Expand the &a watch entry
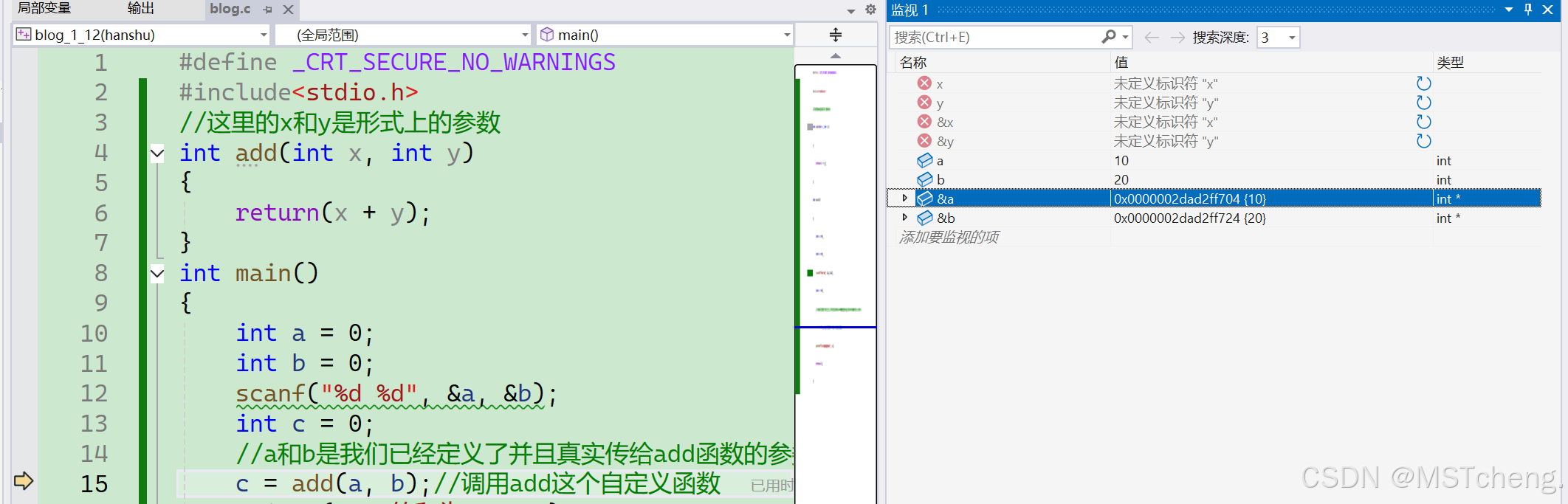1568x504 pixels. pyautogui.click(x=905, y=198)
